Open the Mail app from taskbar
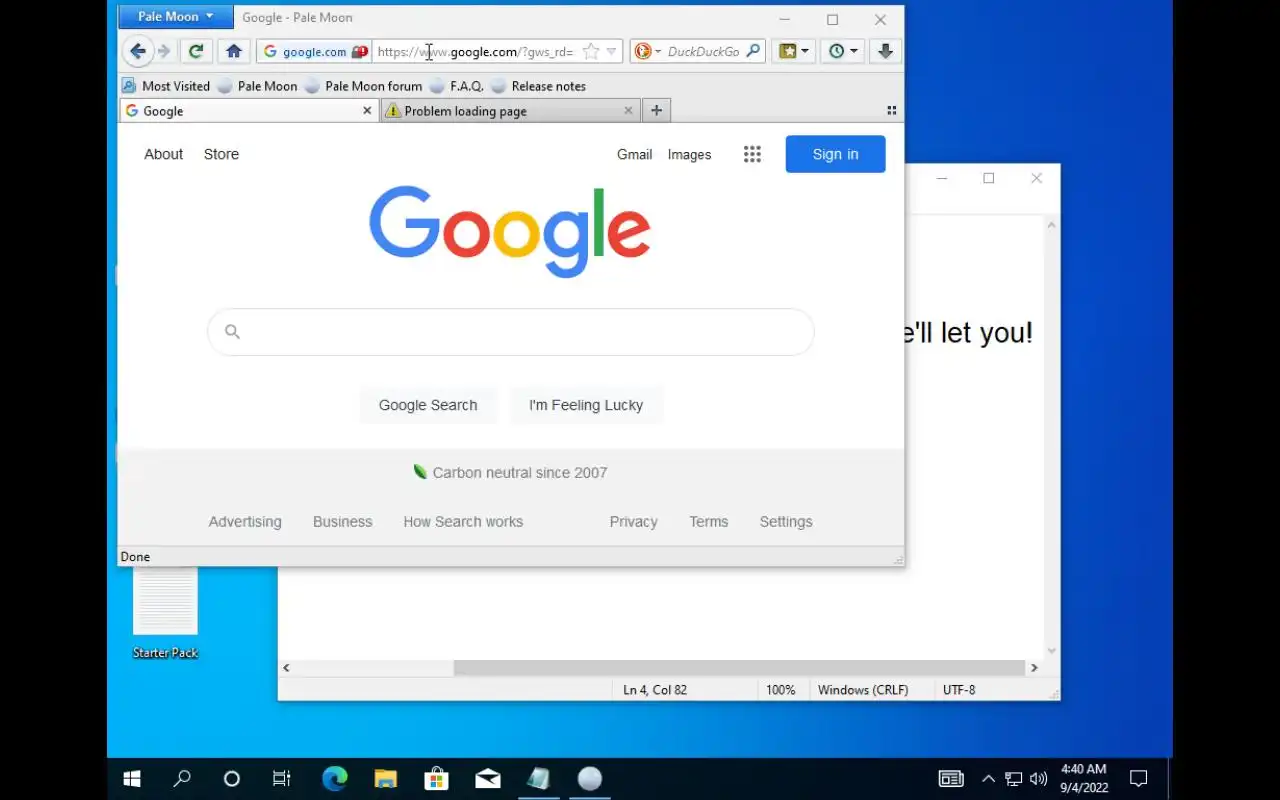 pyautogui.click(x=488, y=779)
